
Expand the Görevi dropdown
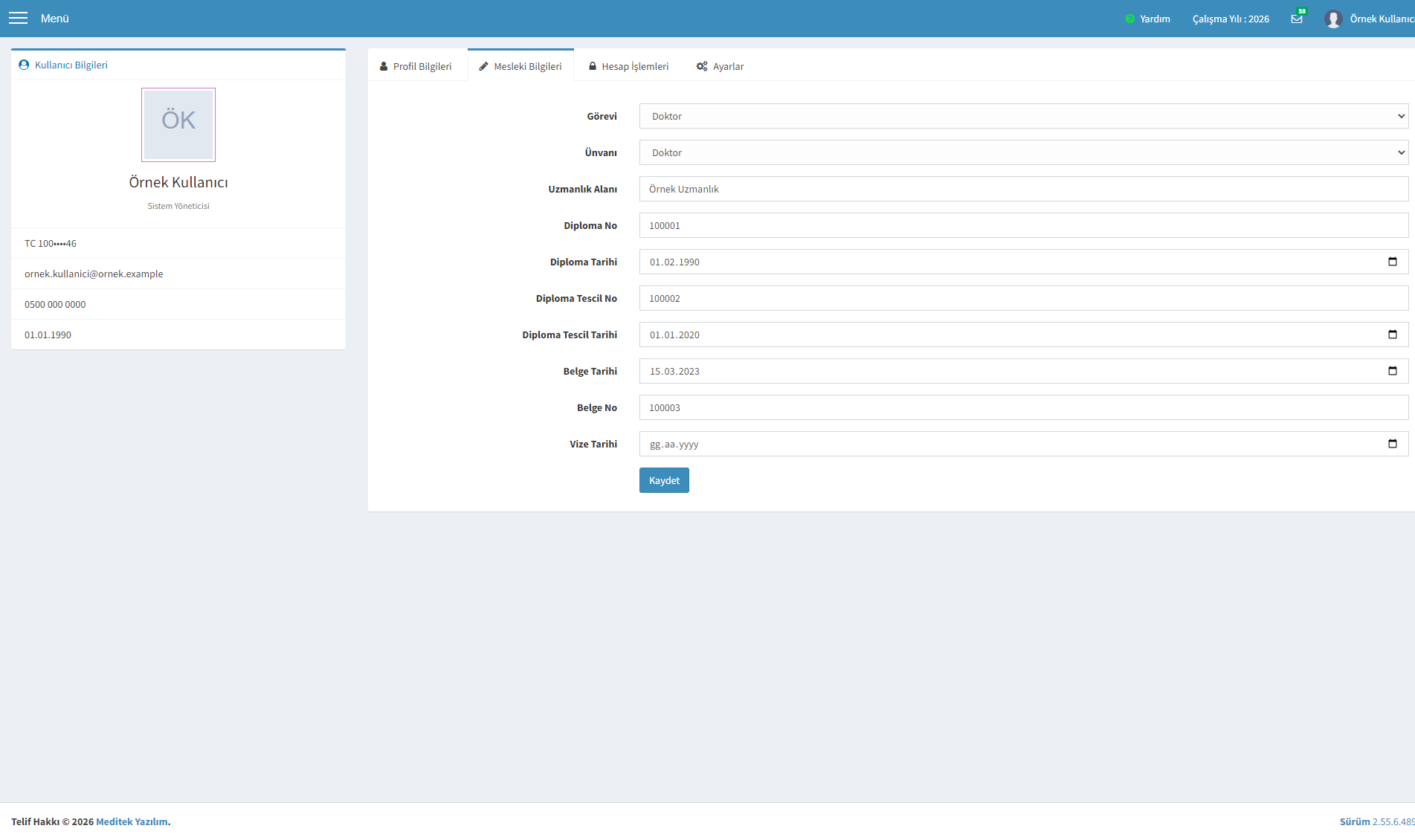(x=1024, y=116)
